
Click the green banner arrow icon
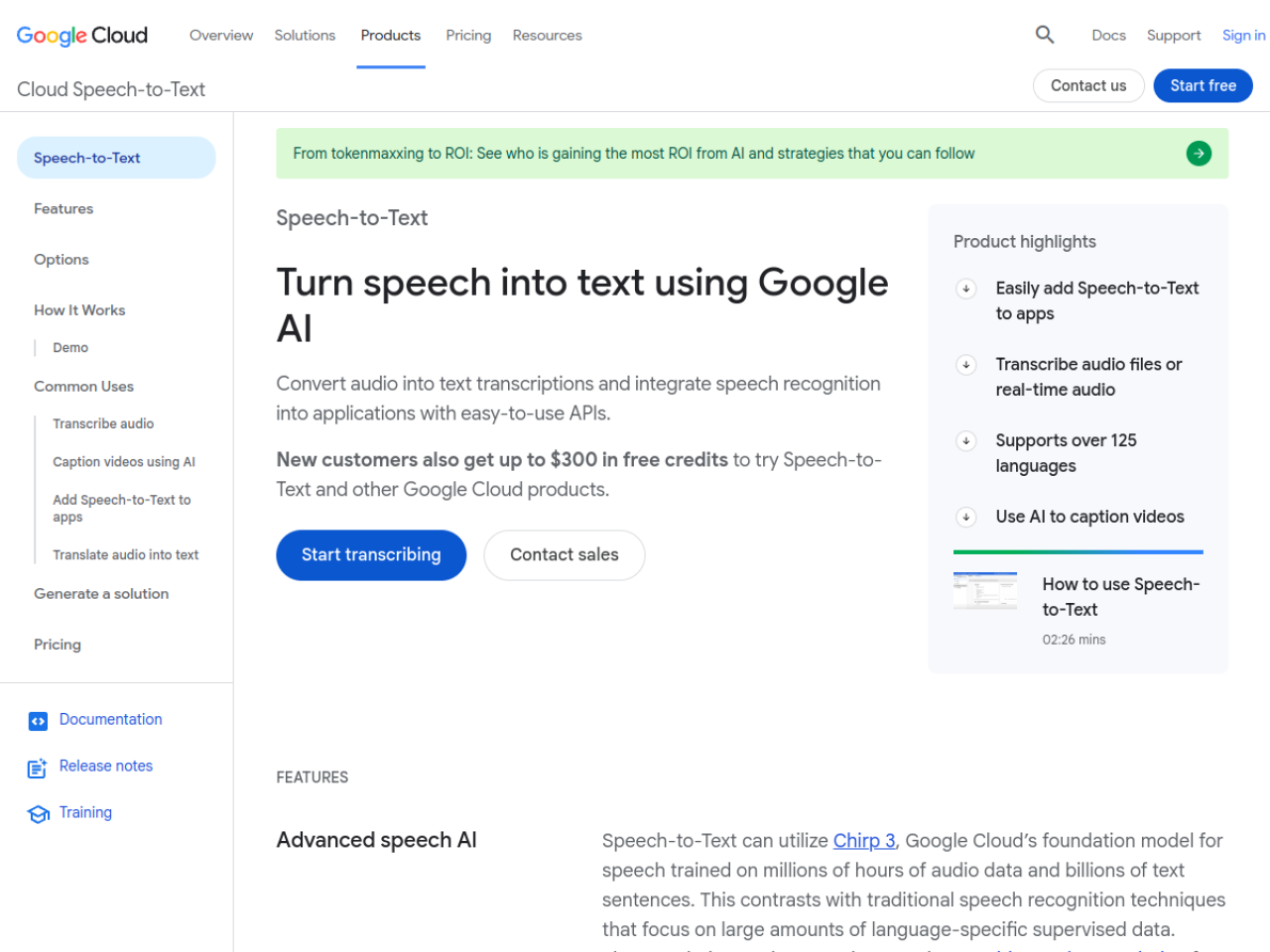[1199, 154]
